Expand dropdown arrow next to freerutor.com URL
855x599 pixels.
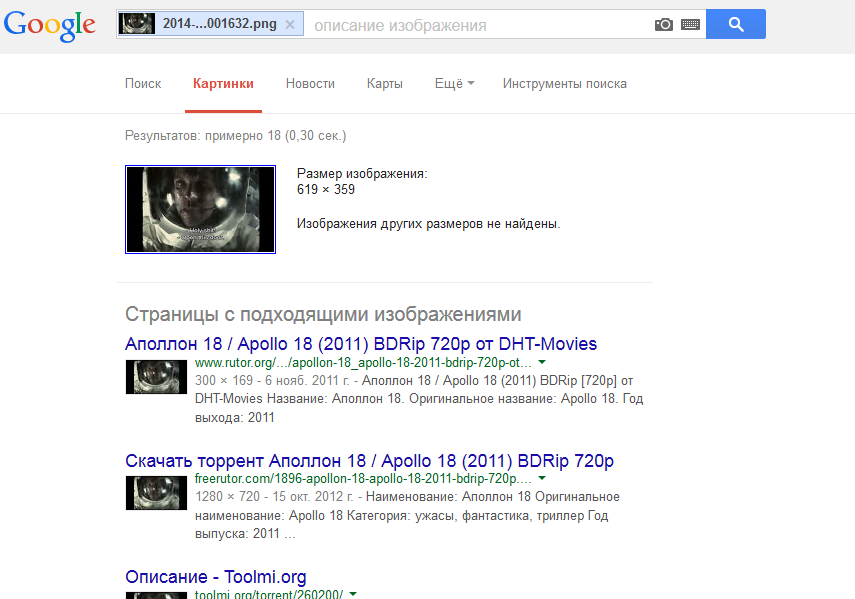(x=542, y=478)
